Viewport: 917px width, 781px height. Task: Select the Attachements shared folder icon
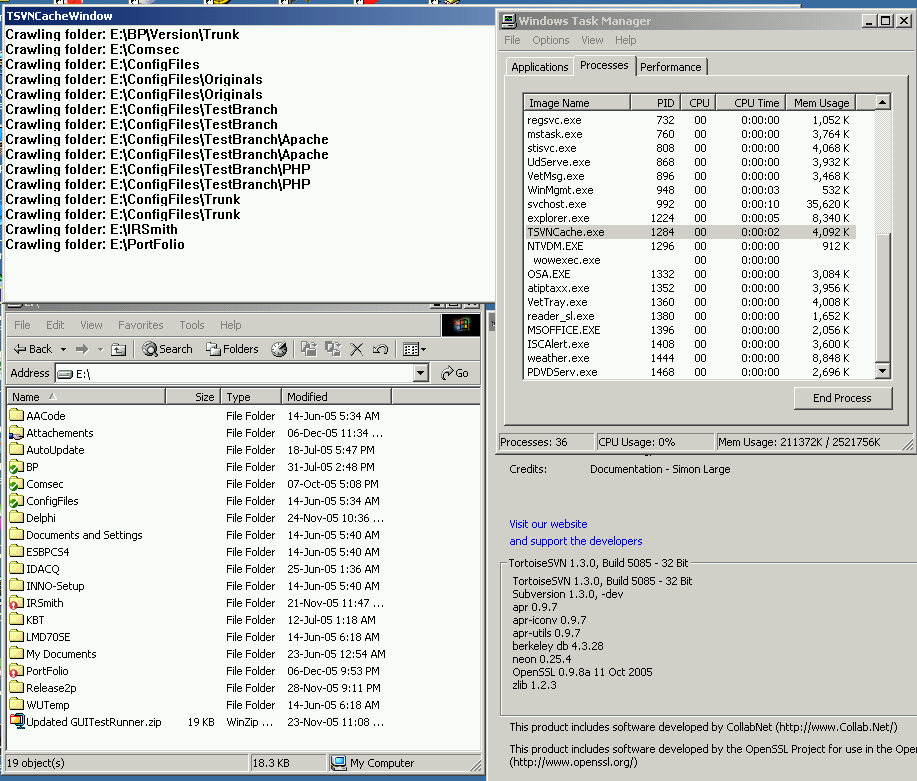point(16,433)
